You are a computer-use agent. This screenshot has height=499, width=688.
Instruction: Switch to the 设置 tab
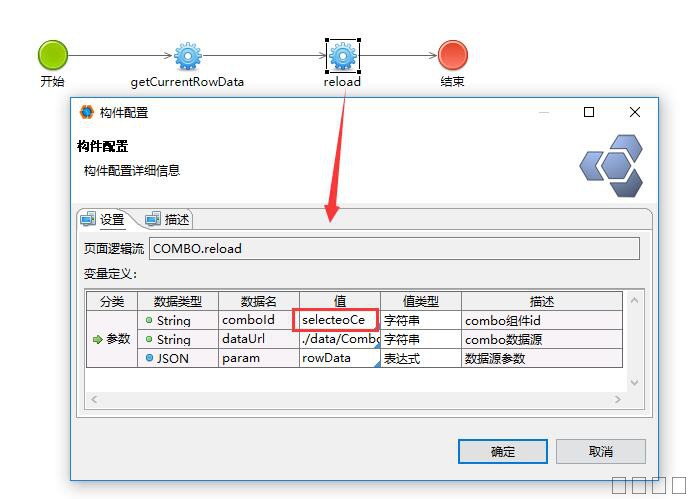(x=103, y=219)
